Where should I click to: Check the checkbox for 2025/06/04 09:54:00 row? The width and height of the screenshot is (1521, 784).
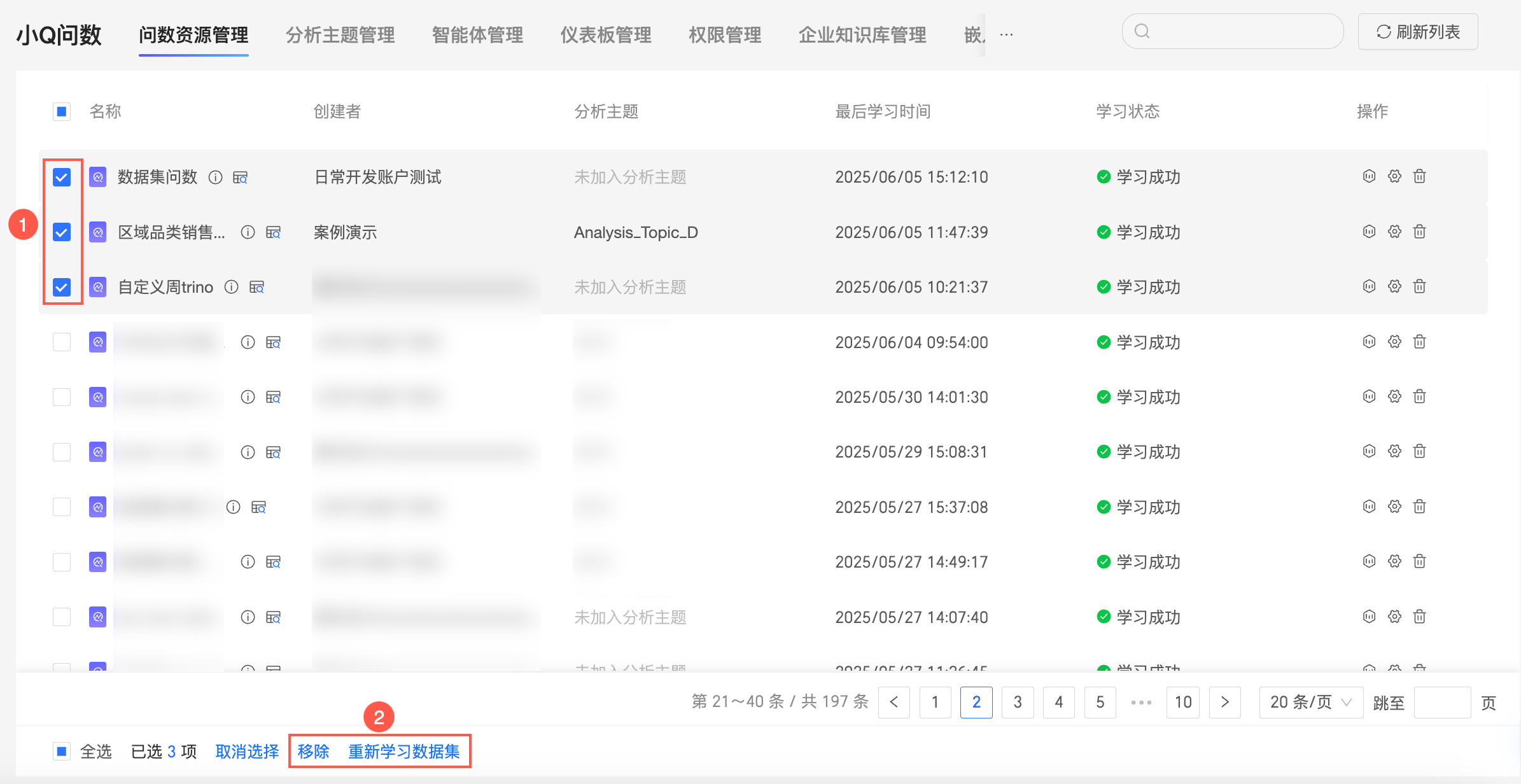(62, 342)
